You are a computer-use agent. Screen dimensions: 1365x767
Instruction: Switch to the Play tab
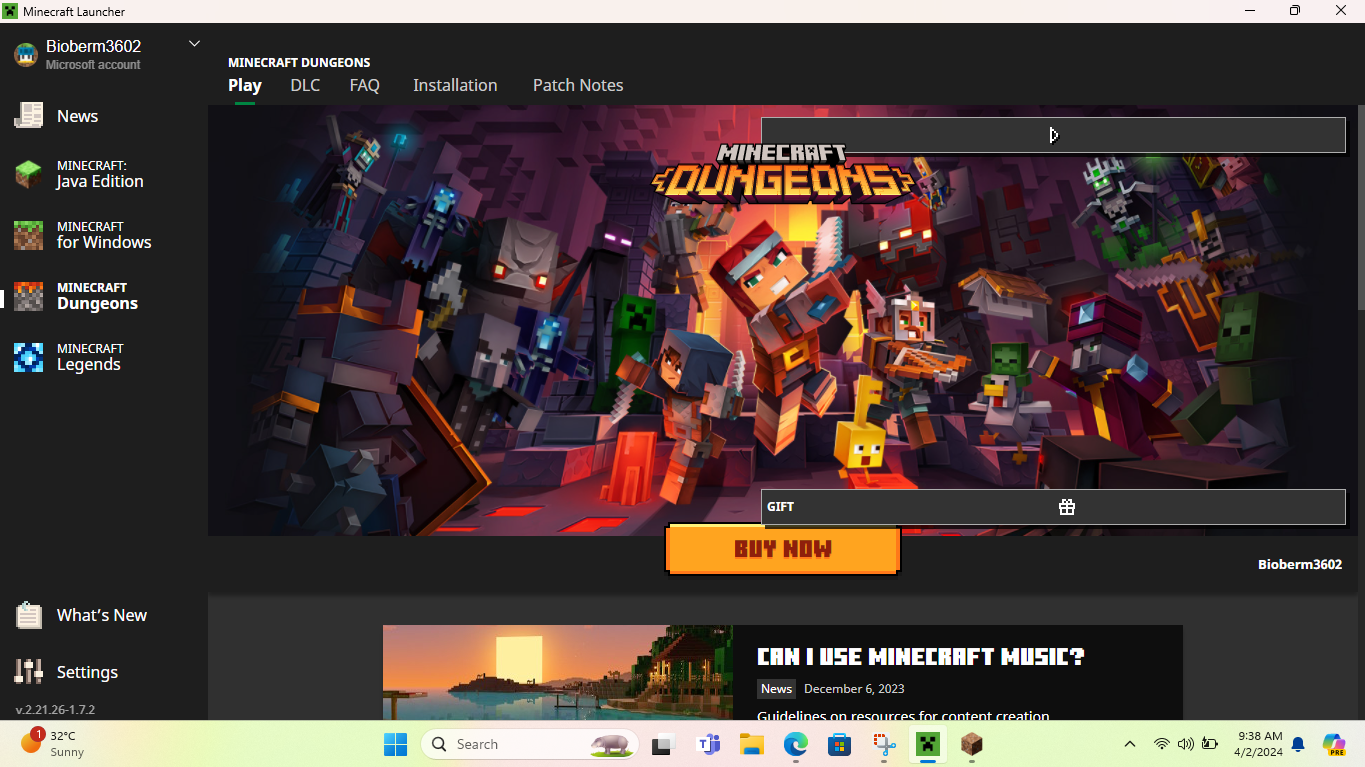coord(245,85)
